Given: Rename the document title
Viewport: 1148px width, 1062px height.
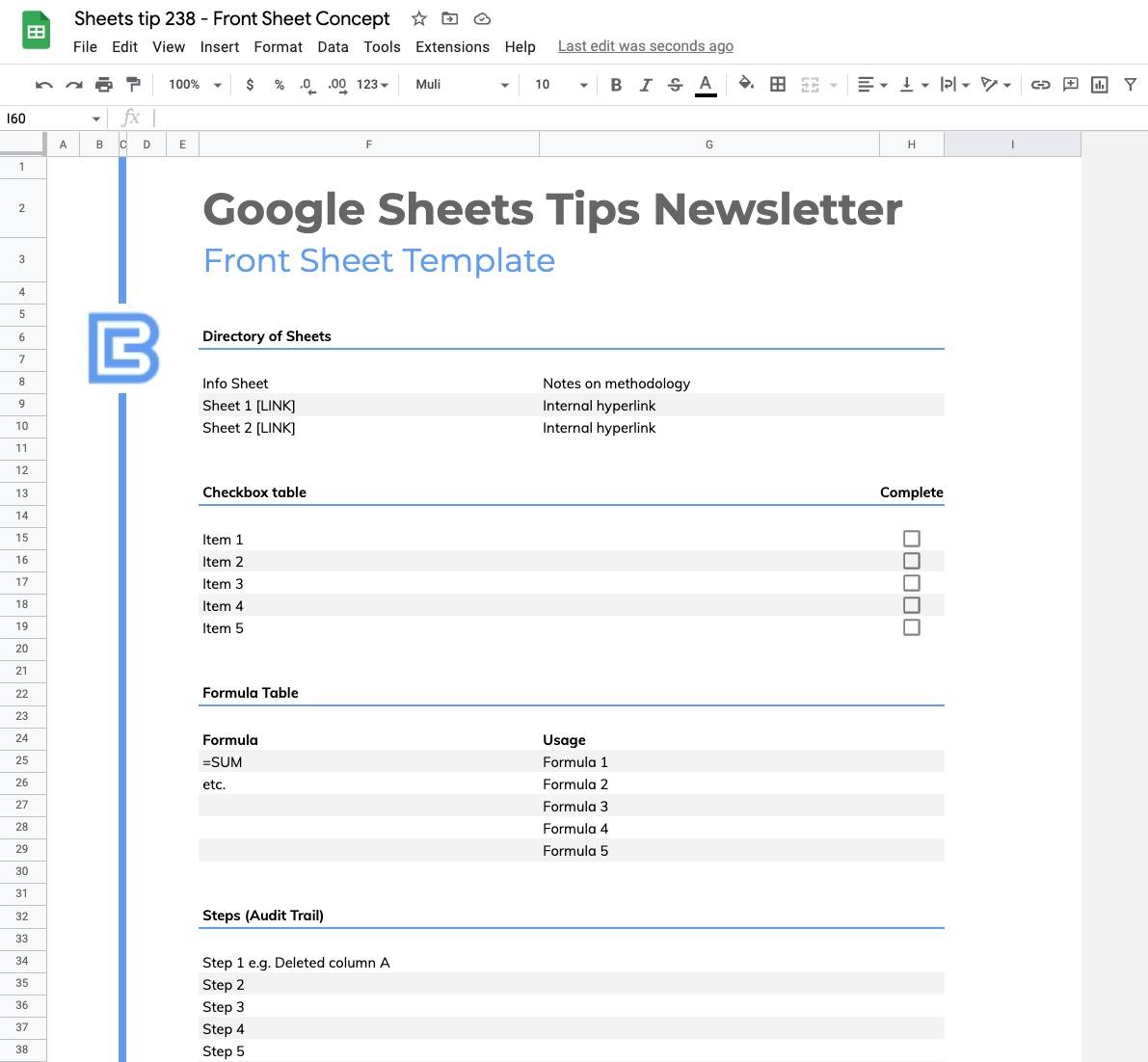Looking at the screenshot, I should [232, 18].
